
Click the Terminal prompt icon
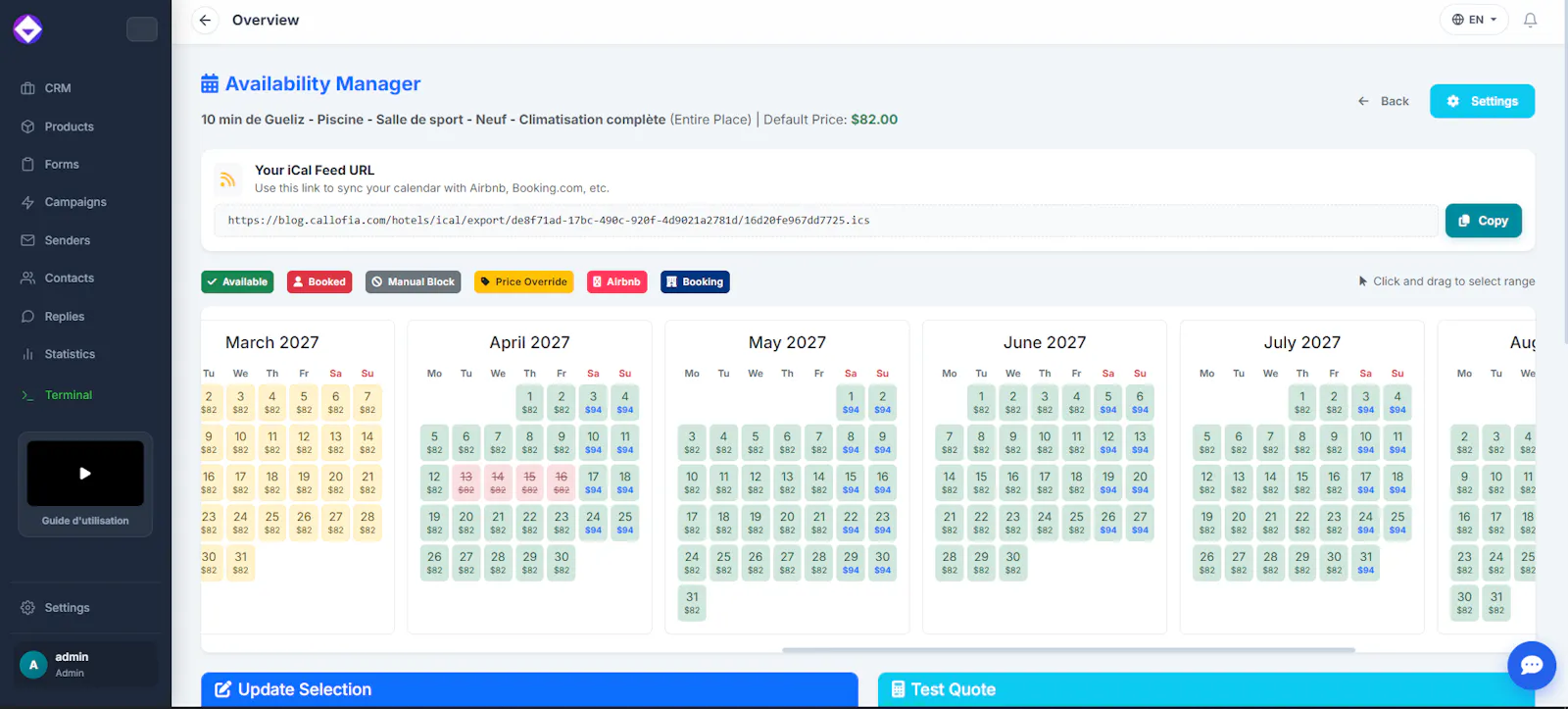[27, 395]
